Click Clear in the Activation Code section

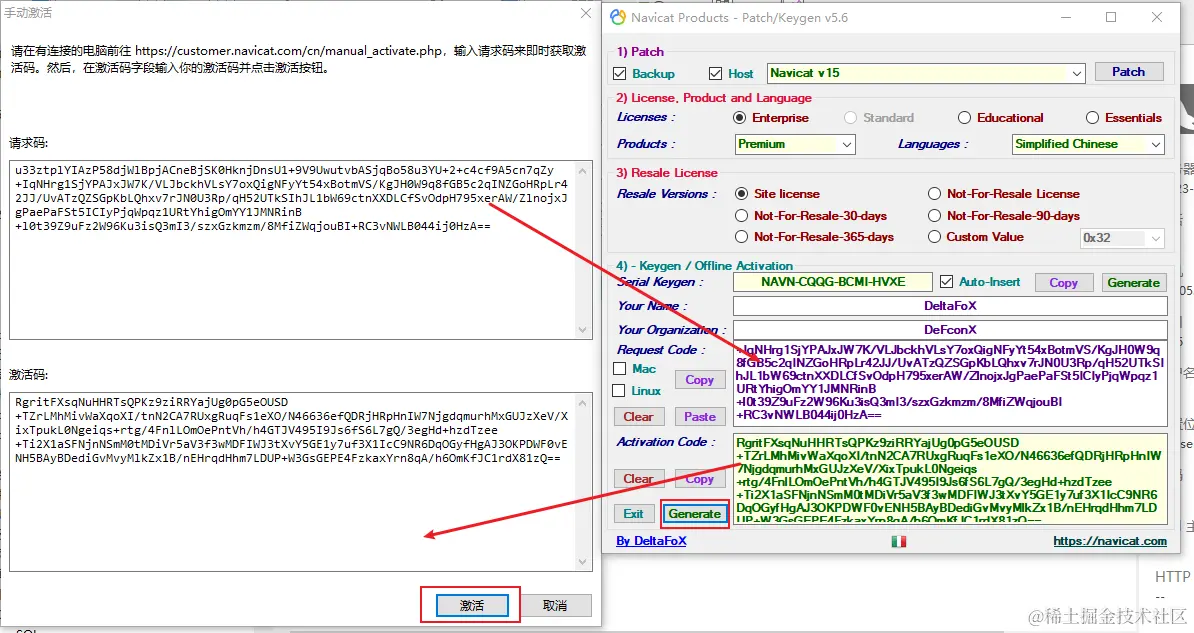pos(638,478)
